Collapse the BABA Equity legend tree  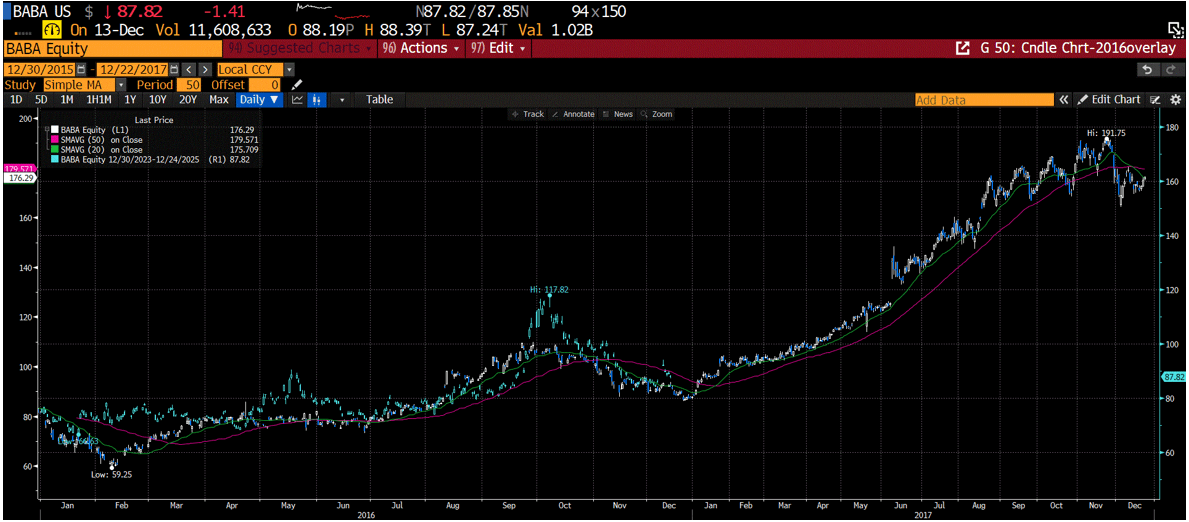tap(47, 130)
